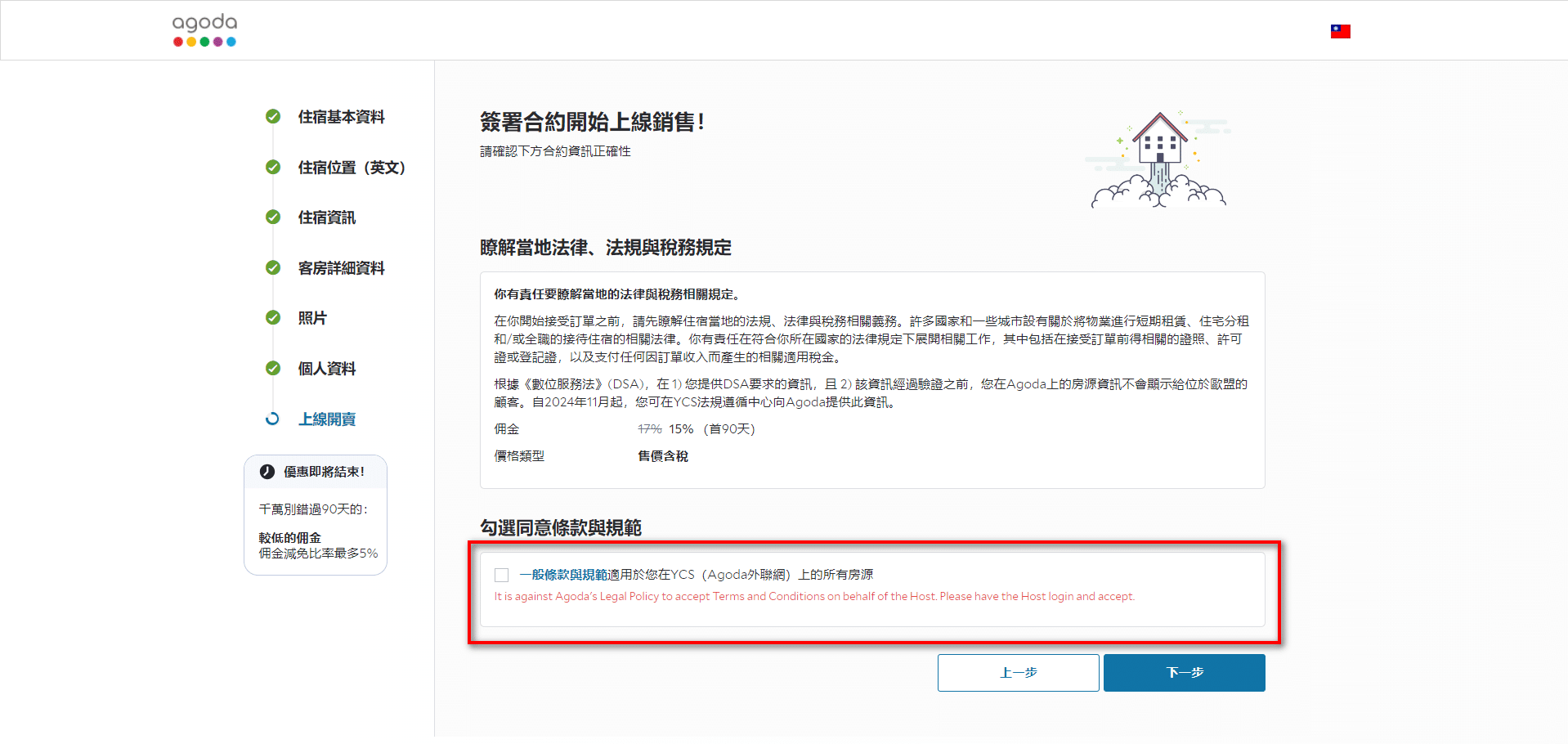Click the clock icon in the 優惠即將結束 card
This screenshot has width=1568, height=744.
(x=267, y=472)
